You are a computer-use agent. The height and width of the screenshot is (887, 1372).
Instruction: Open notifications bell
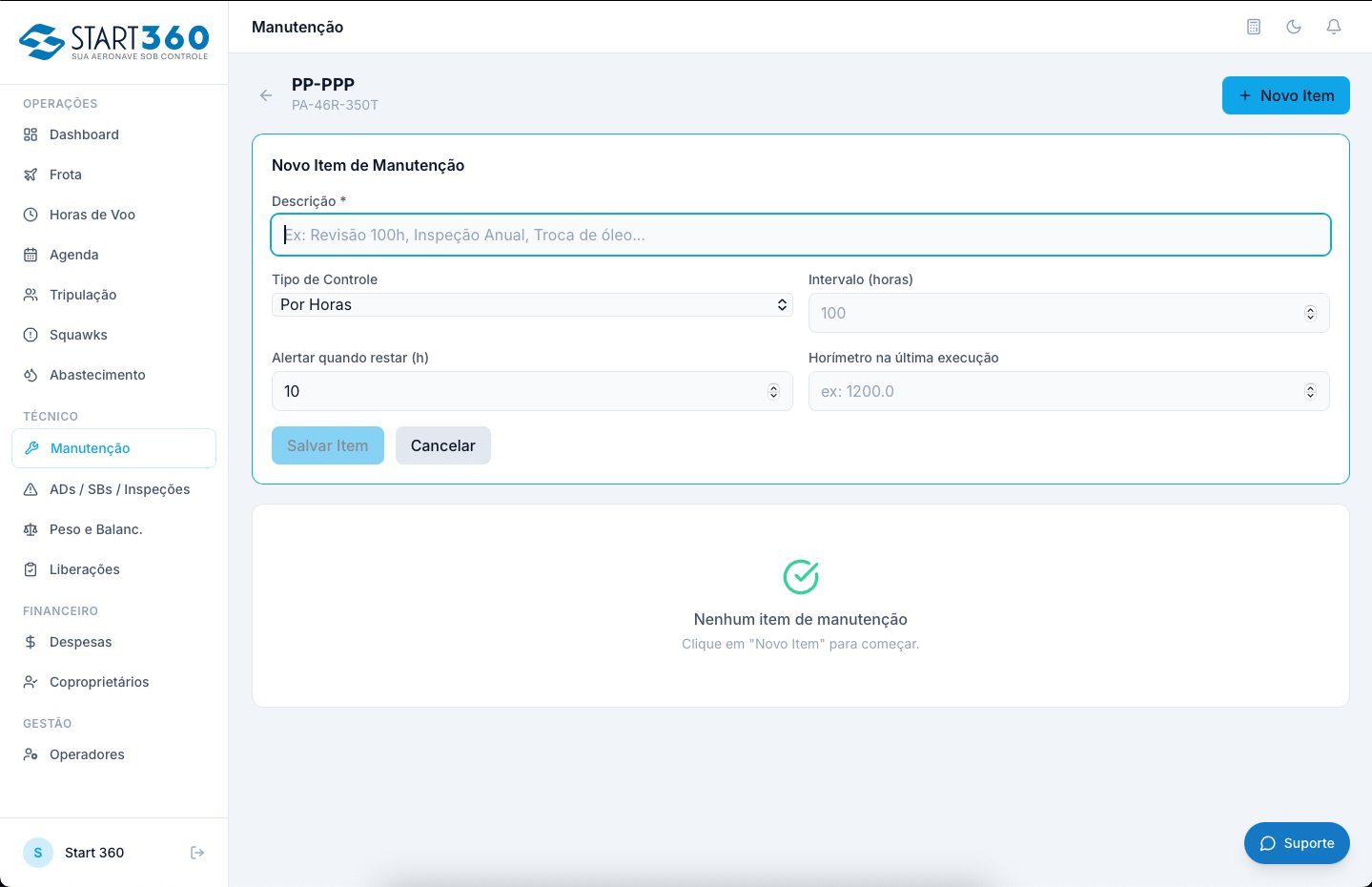click(x=1334, y=27)
